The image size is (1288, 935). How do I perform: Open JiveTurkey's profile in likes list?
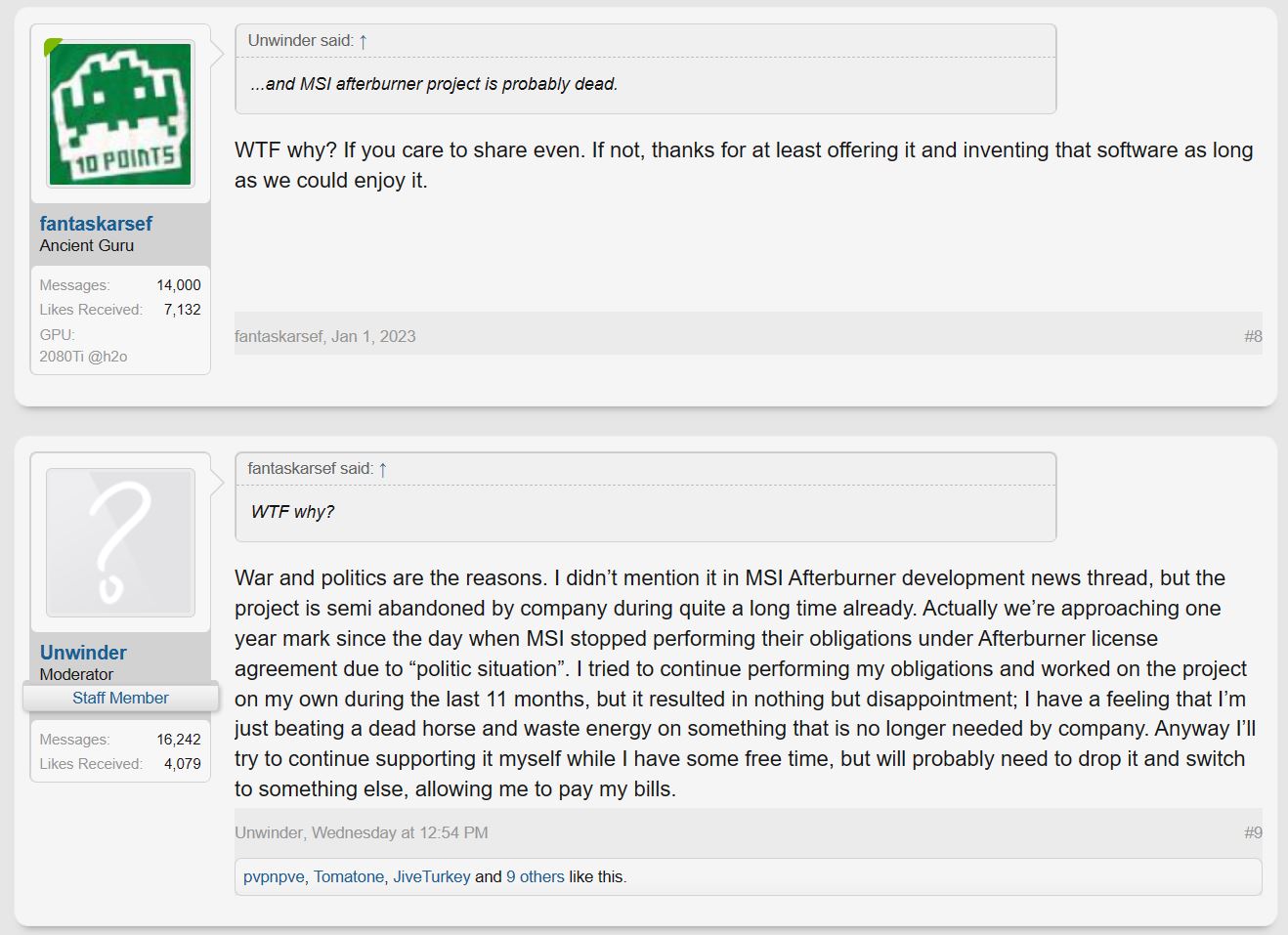tap(432, 876)
